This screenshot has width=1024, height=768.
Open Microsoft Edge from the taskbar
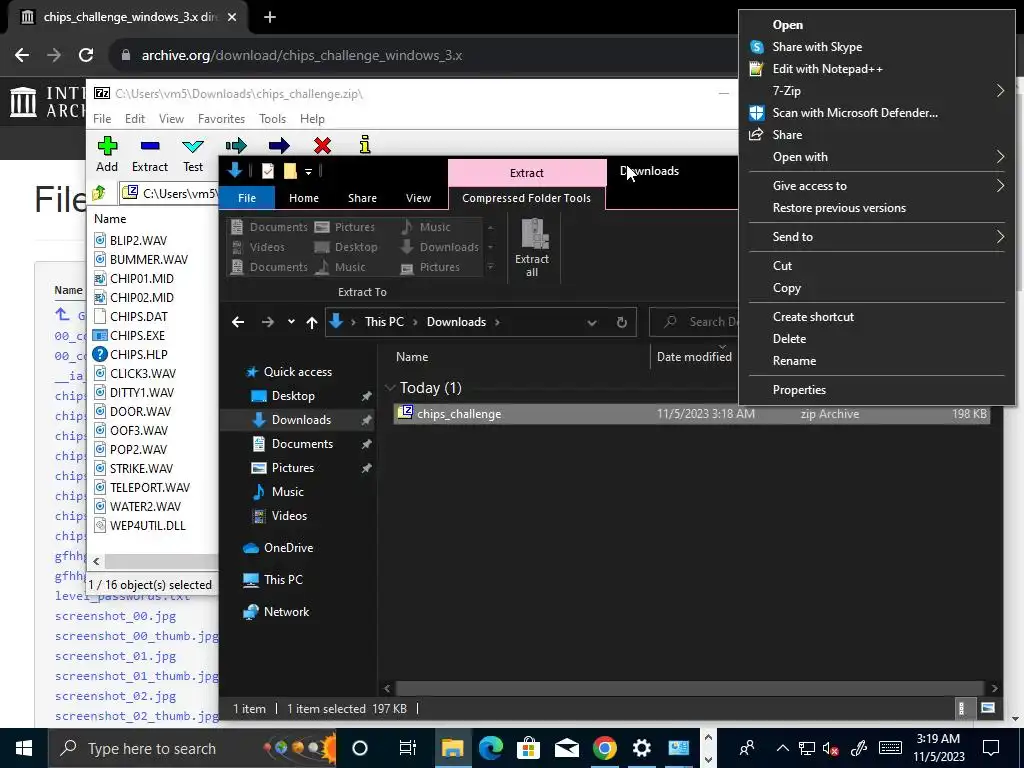click(x=490, y=748)
